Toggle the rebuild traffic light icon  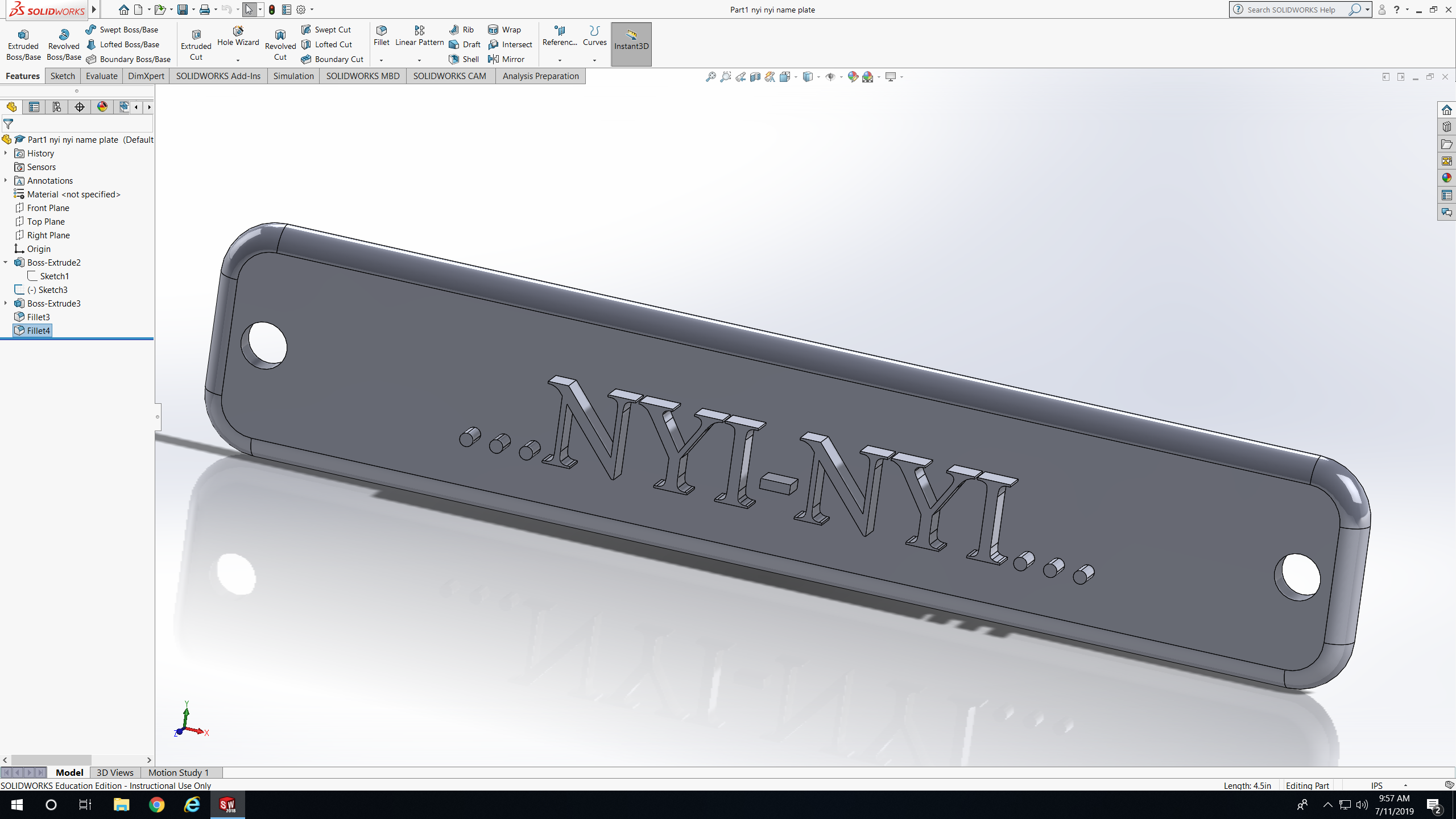click(x=272, y=10)
